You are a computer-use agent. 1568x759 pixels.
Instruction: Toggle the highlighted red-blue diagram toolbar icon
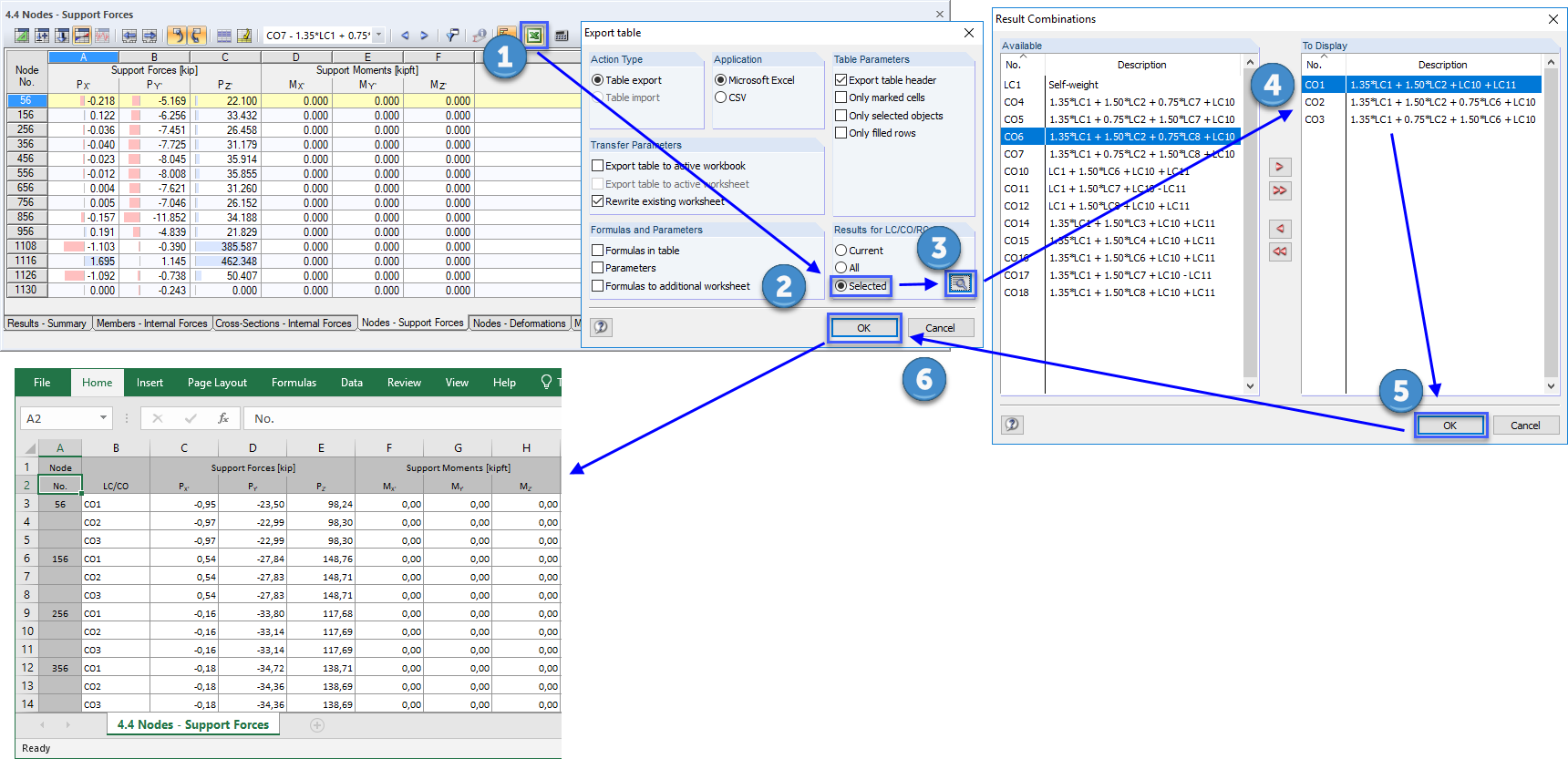(x=82, y=36)
